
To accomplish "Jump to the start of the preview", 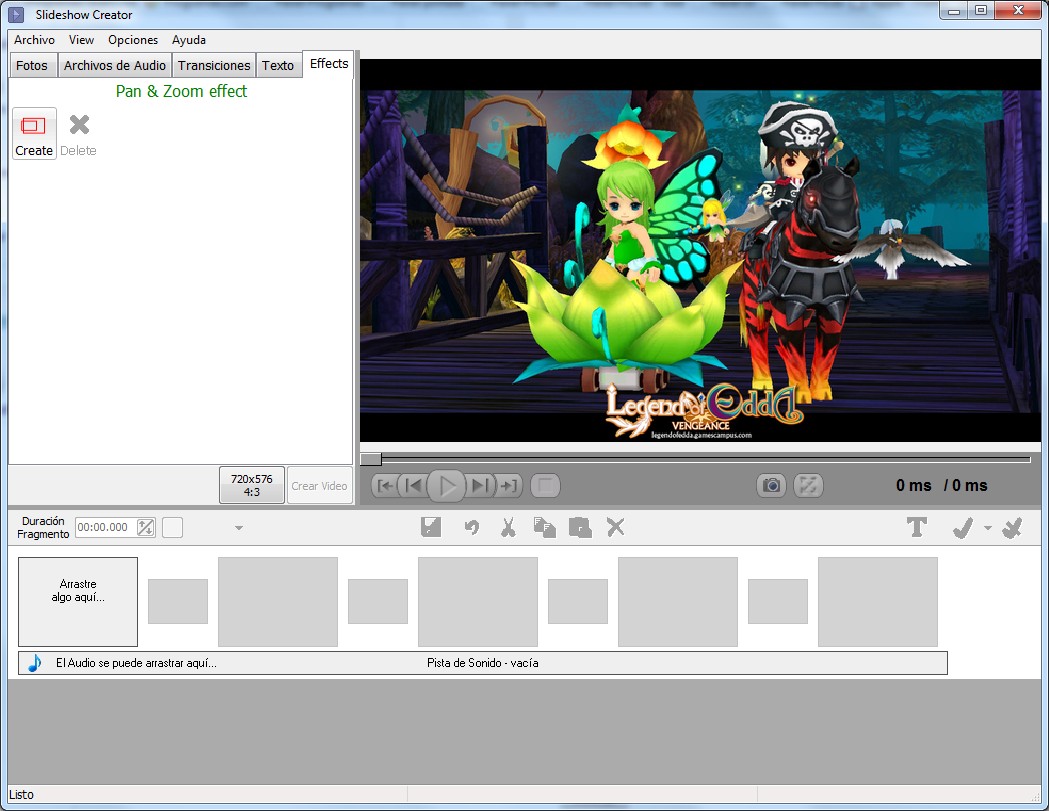I will [384, 486].
